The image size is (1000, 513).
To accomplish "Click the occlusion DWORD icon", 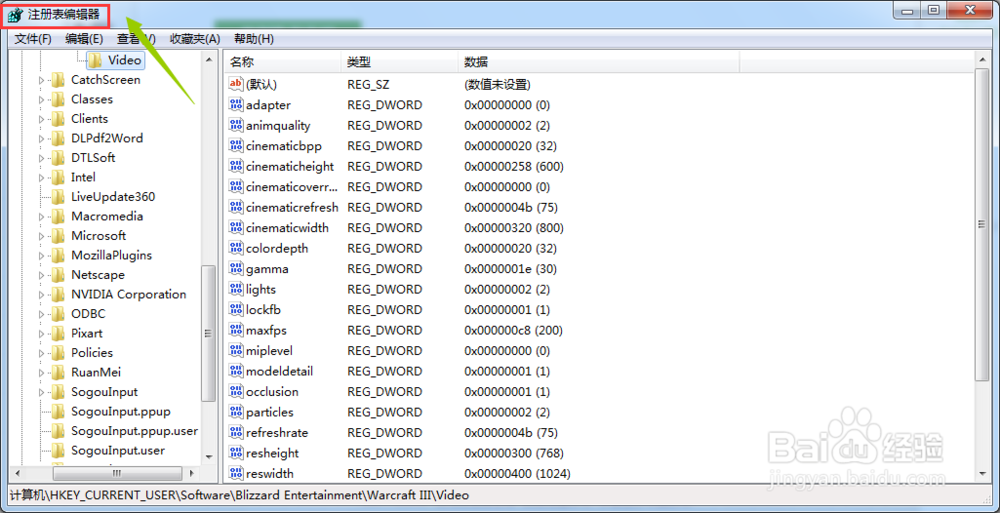I will [x=236, y=392].
